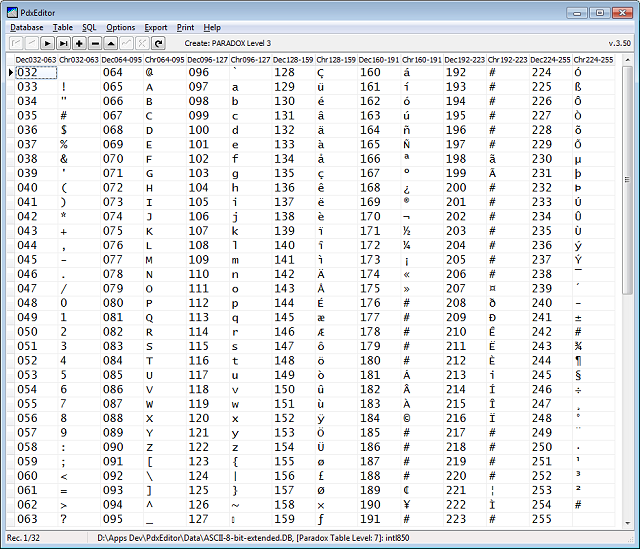Jump to last record navigator button
The height and width of the screenshot is (549, 640).
(x=63, y=43)
